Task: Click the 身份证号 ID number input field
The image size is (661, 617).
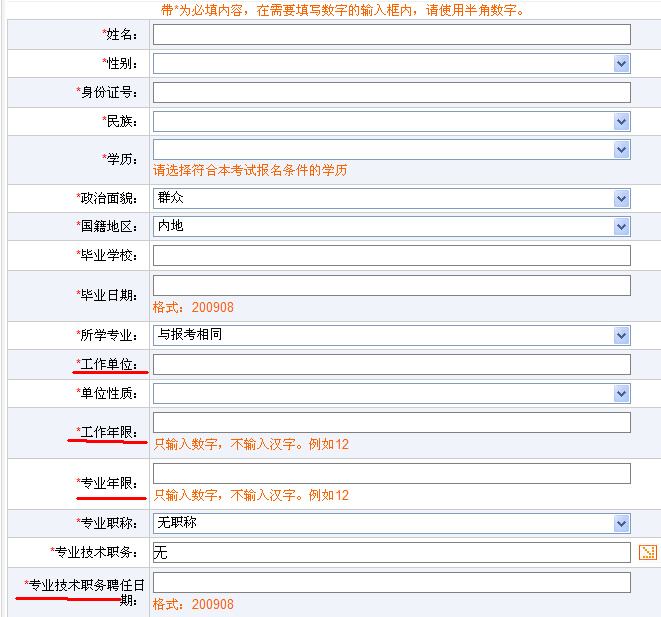Action: 392,93
